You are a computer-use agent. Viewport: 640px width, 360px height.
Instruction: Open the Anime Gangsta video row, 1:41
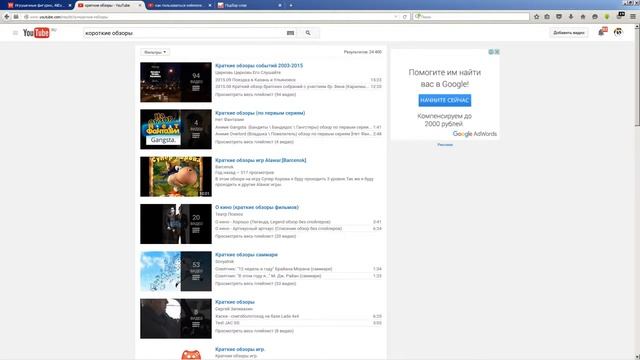[298, 127]
